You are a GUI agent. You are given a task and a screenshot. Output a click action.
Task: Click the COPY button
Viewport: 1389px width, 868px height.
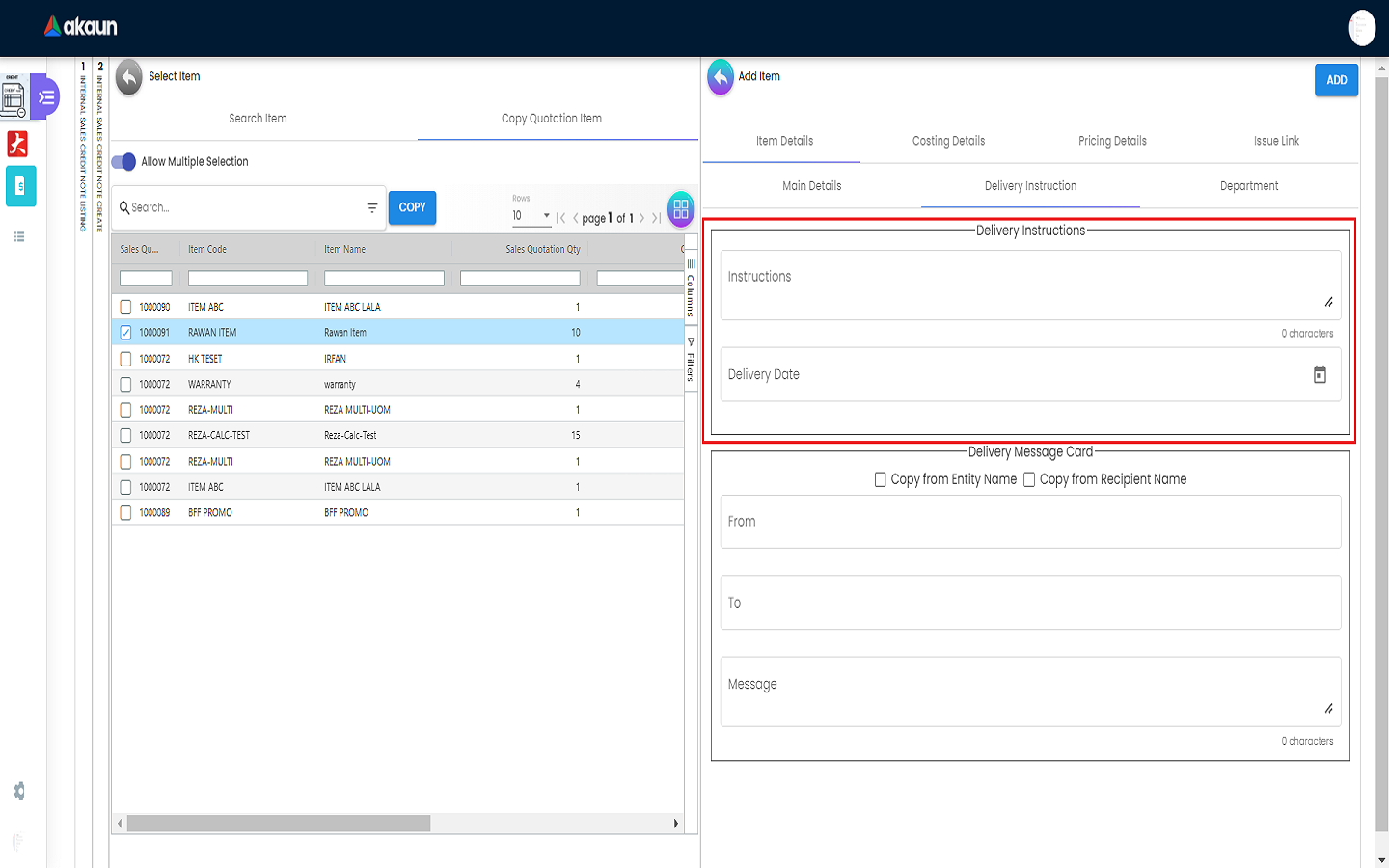(x=412, y=207)
